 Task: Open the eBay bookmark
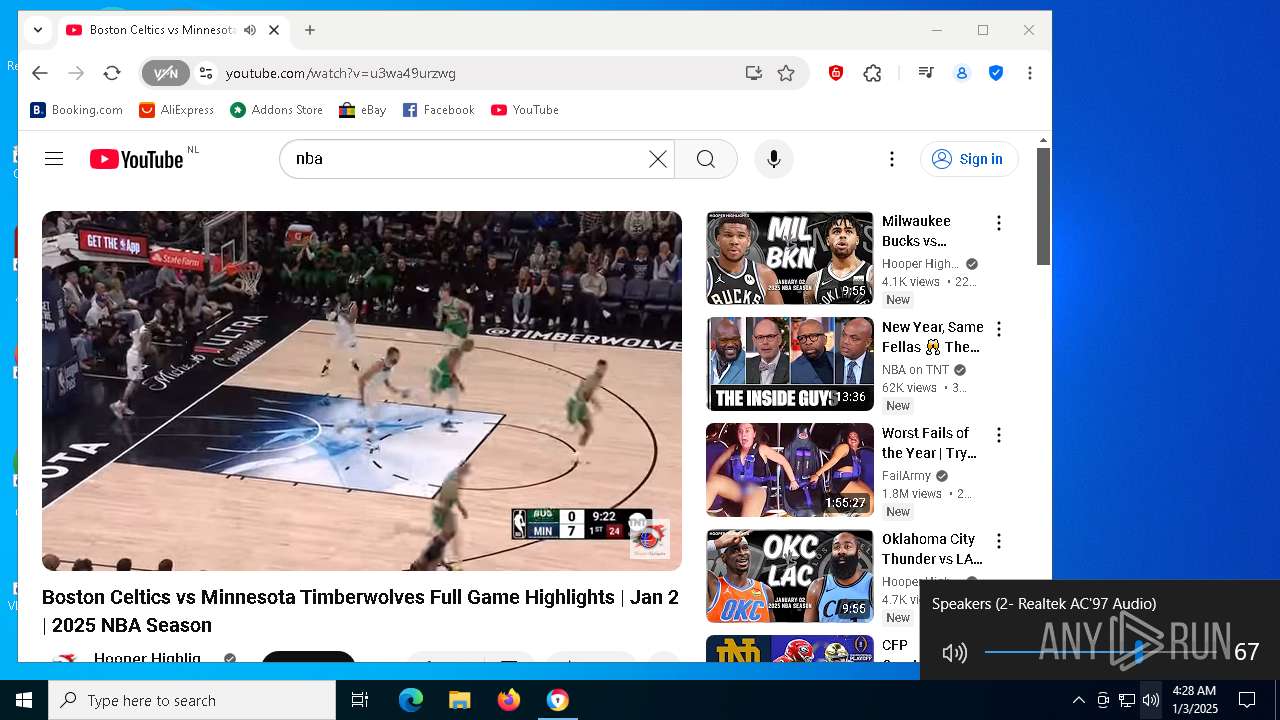[363, 110]
